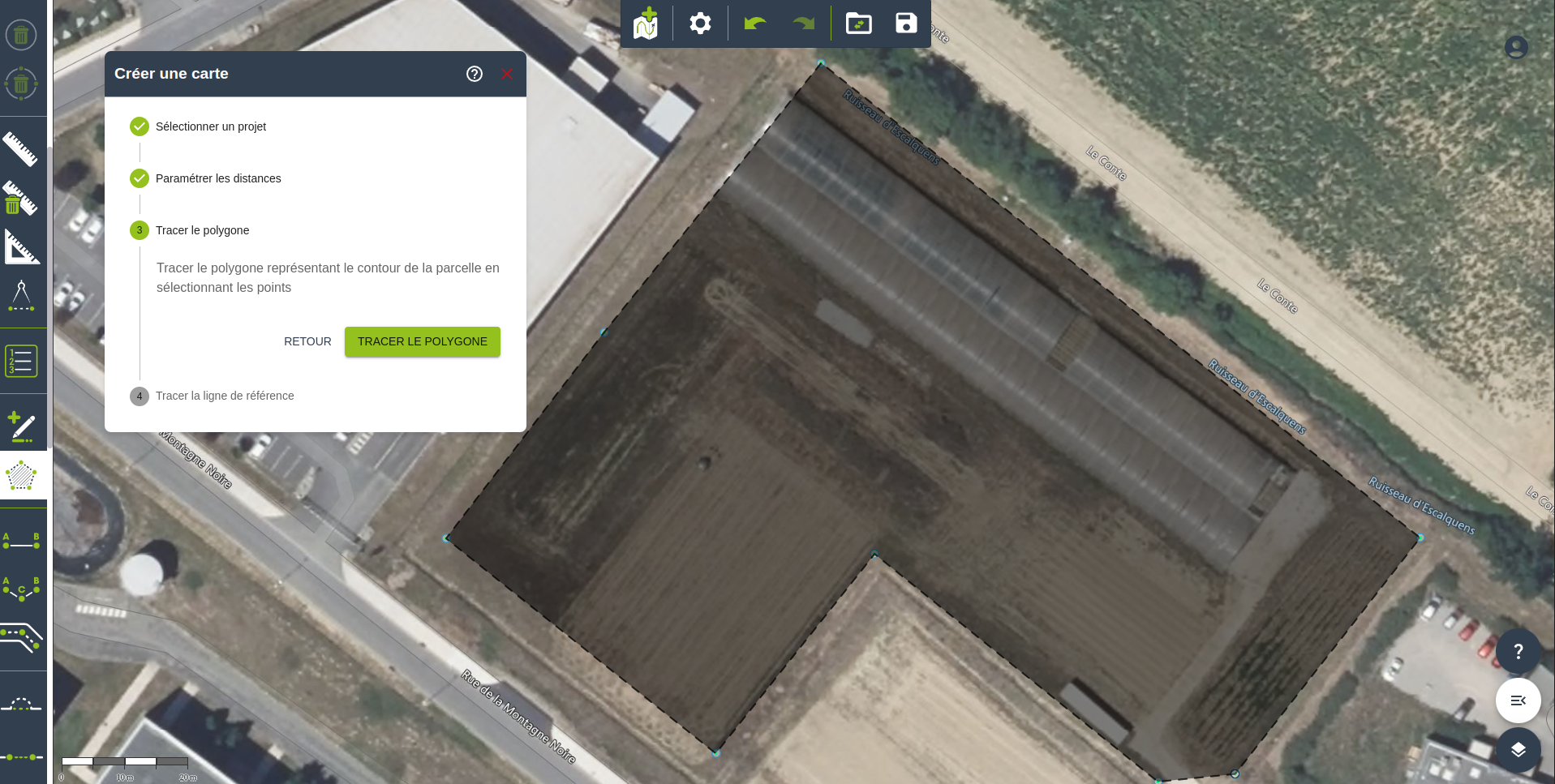
Task: Open help icon in Créer une carte header
Action: (475, 74)
